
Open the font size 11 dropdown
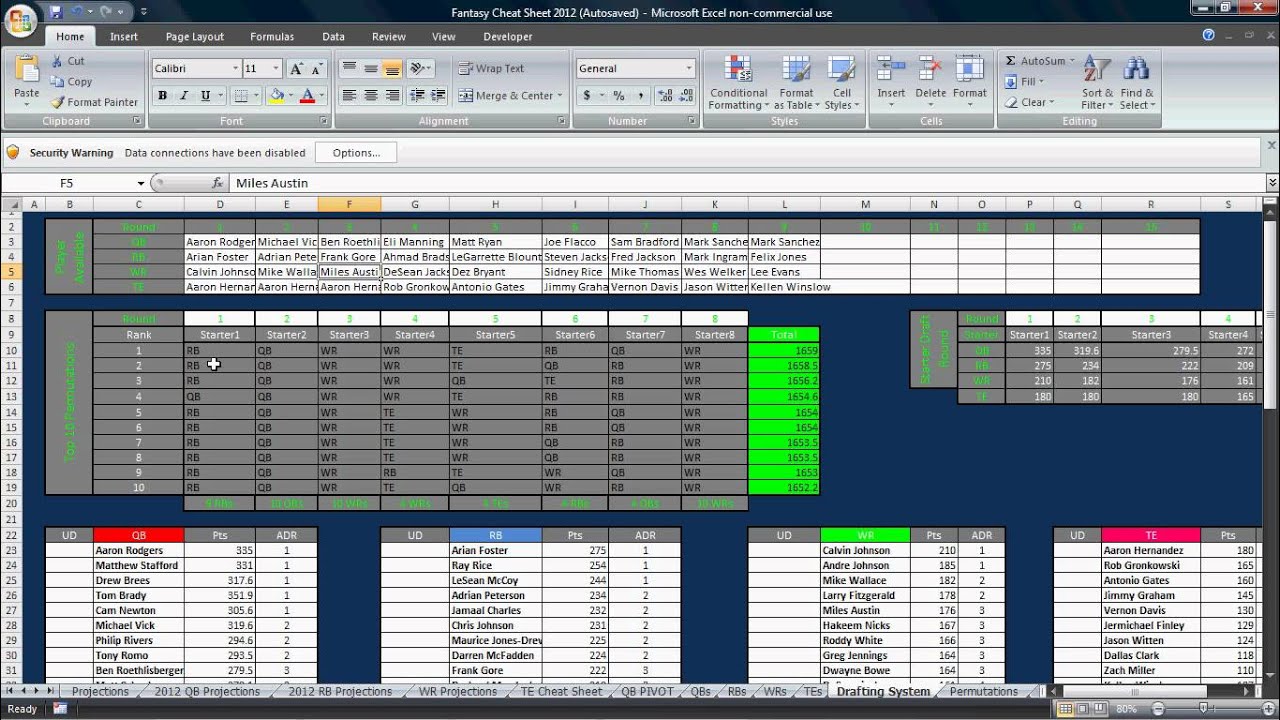coord(276,69)
